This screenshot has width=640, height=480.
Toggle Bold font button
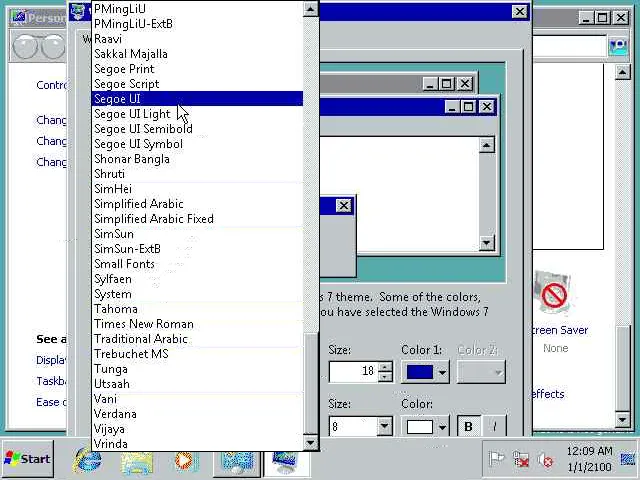pyautogui.click(x=469, y=427)
